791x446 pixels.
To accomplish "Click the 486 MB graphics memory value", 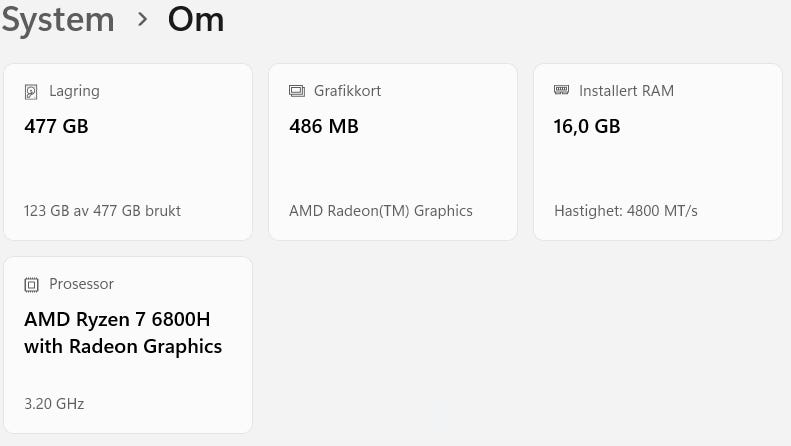I will click(x=324, y=126).
